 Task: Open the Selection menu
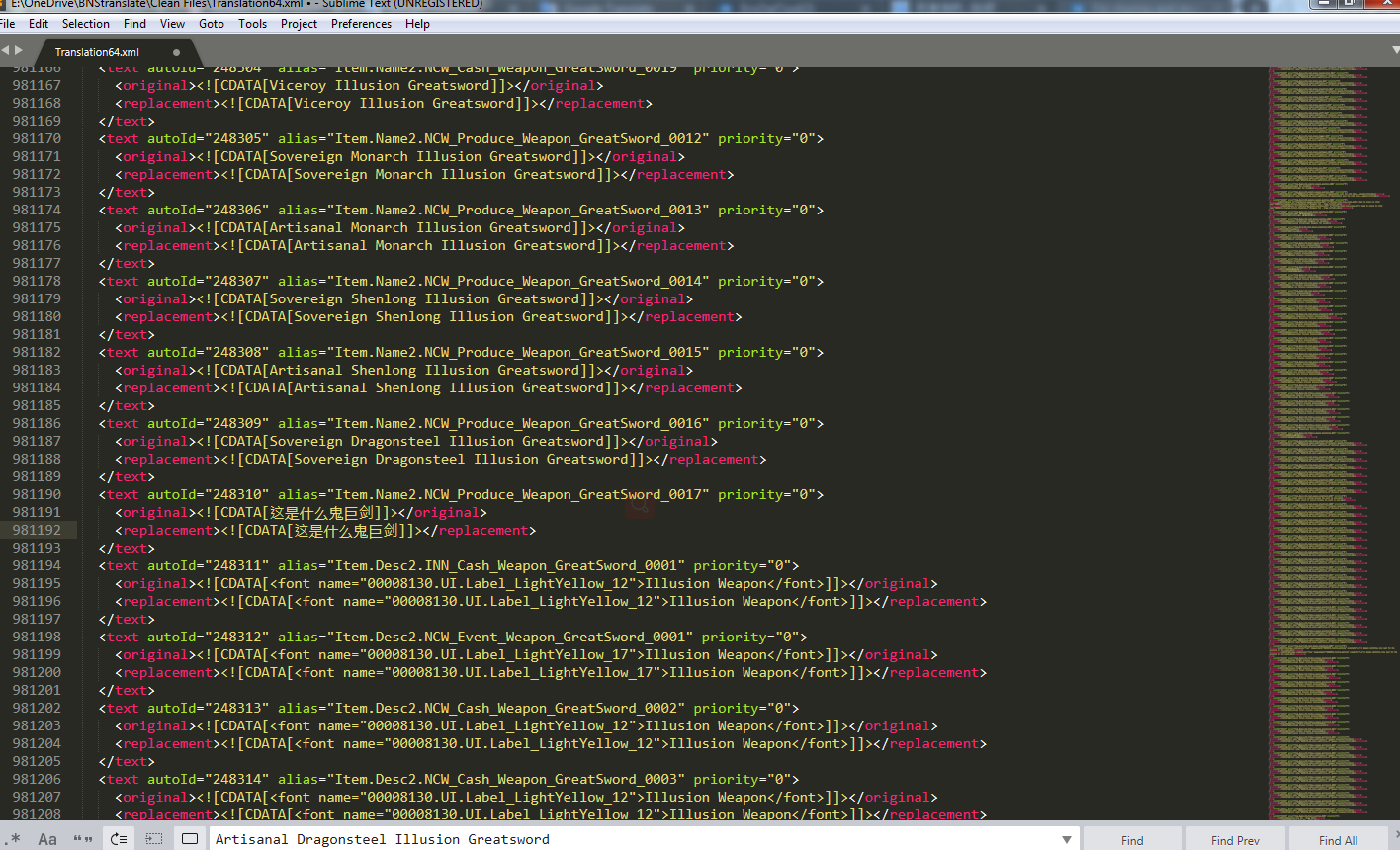[86, 24]
